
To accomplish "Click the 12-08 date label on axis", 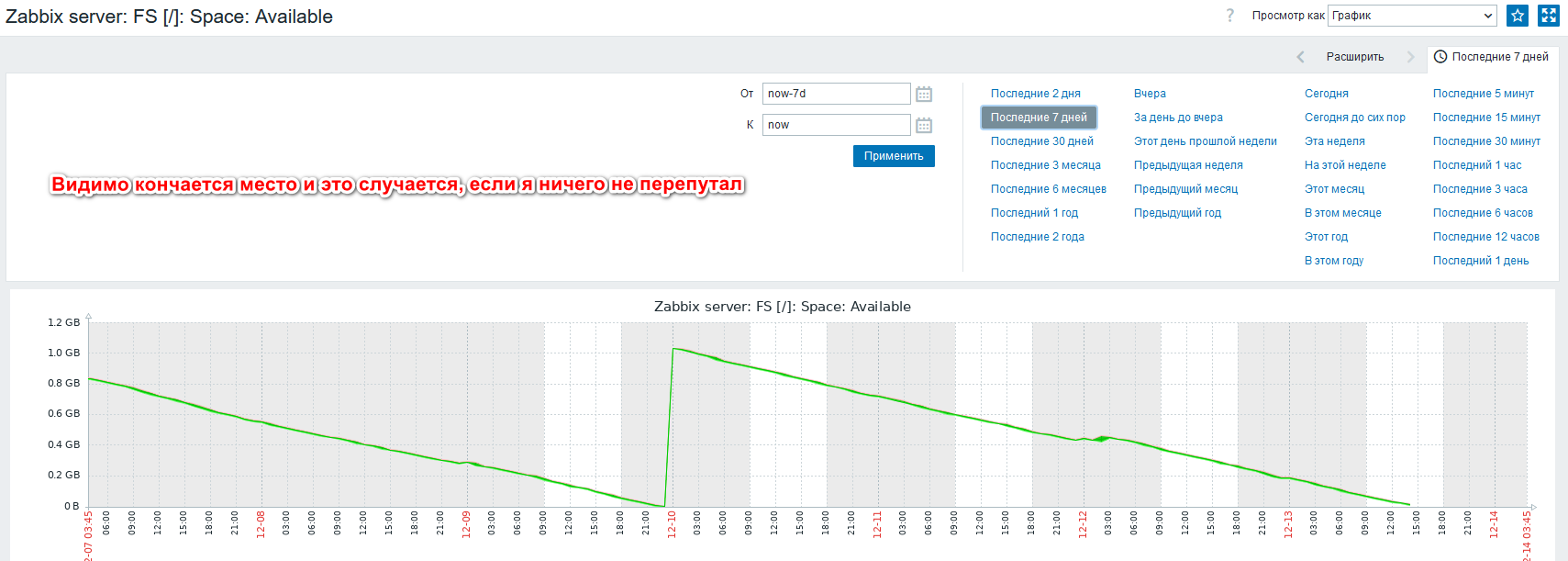I will (261, 524).
